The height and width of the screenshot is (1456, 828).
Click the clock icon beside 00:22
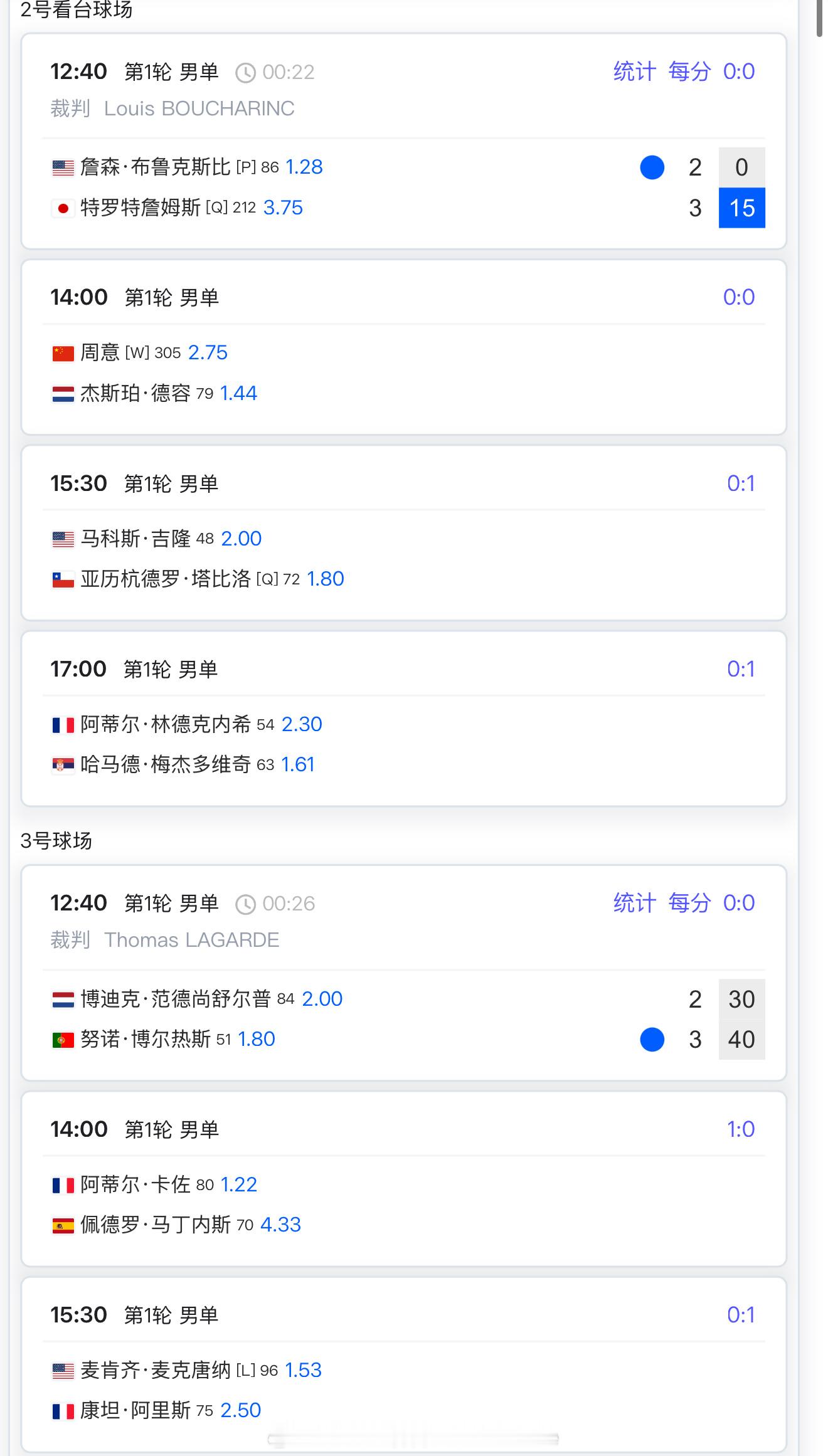click(x=245, y=73)
